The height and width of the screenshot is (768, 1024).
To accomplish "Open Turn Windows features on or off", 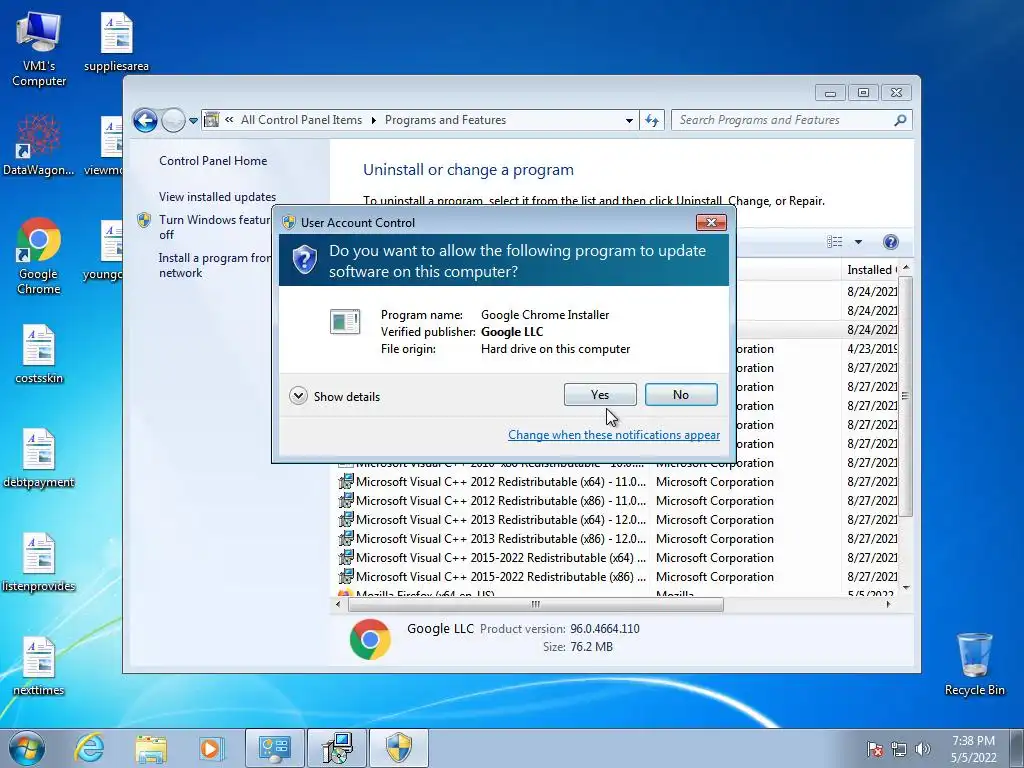I will coord(214,227).
